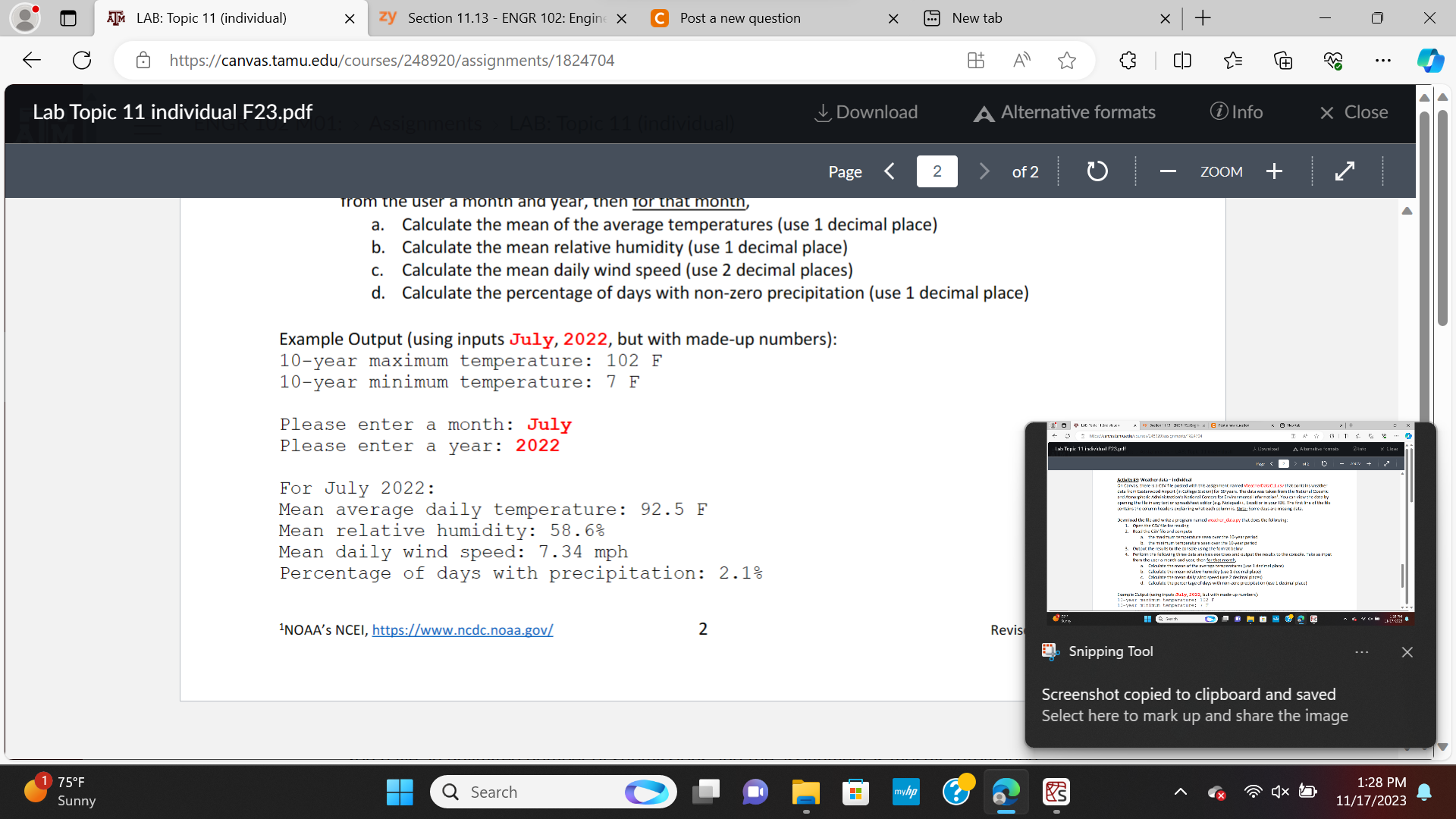Image resolution: width=1456 pixels, height=819 pixels.
Task: Go back with the browser back arrow
Action: [32, 61]
